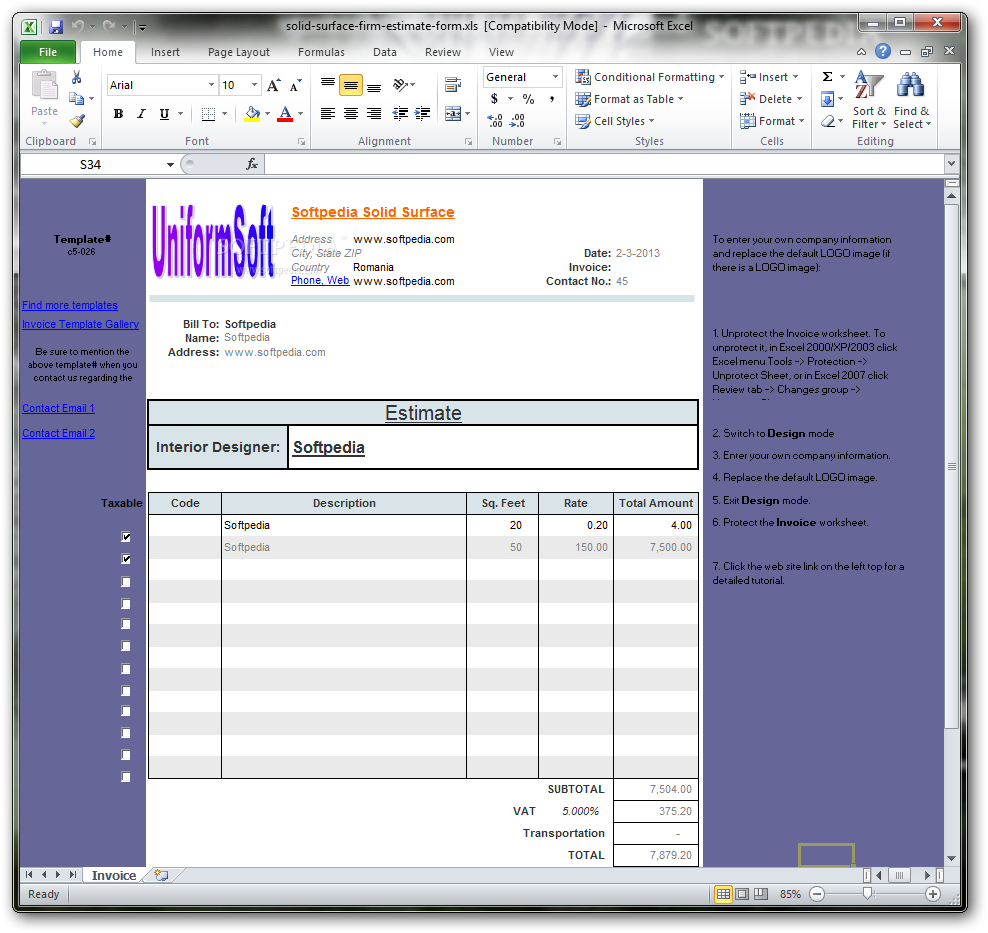Image resolution: width=988 pixels, height=933 pixels.
Task: Click Find more templates link
Action: pyautogui.click(x=70, y=305)
